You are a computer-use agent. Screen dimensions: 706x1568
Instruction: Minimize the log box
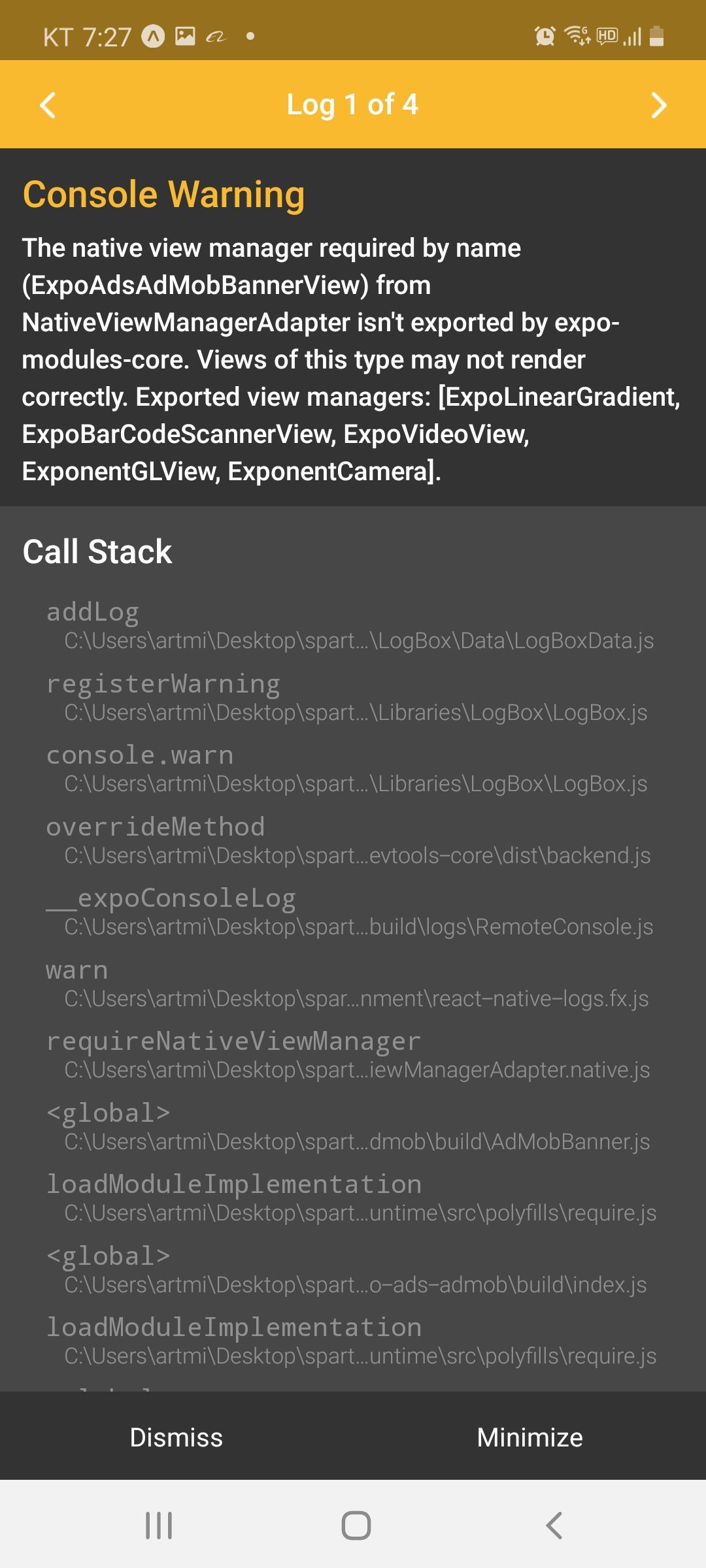point(529,1437)
